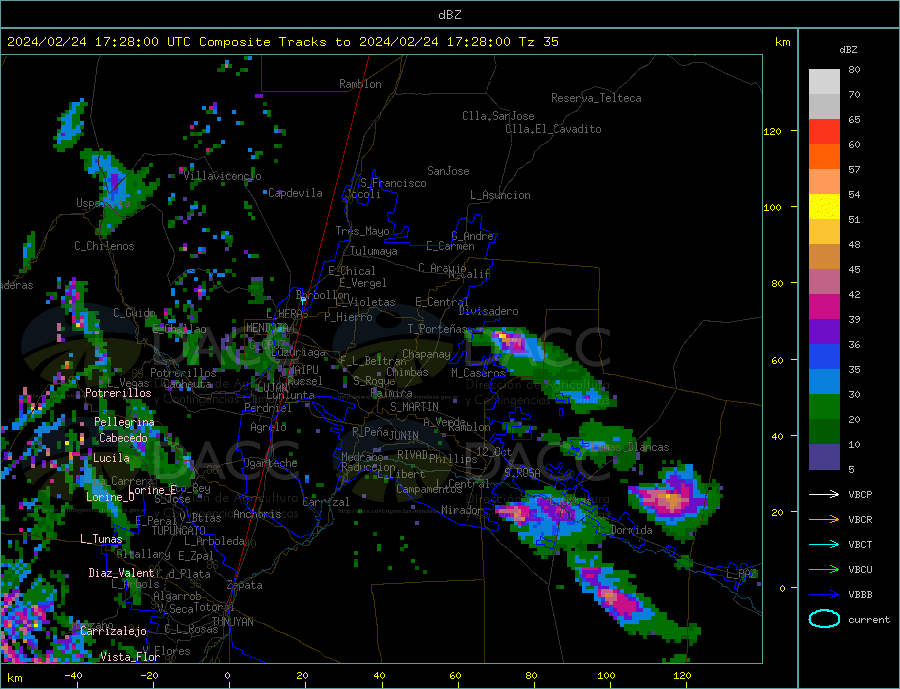Click the small cyan marker beside Borbollon
The height and width of the screenshot is (689, 900).
tap(303, 300)
